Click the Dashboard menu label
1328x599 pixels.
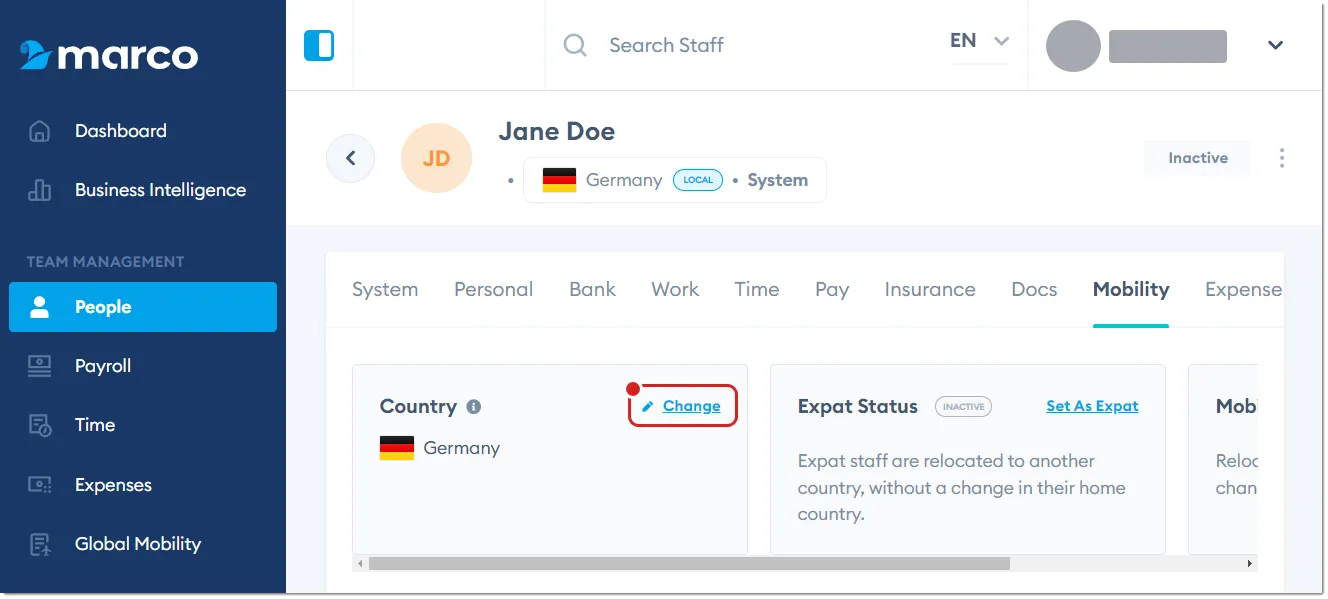(x=121, y=131)
